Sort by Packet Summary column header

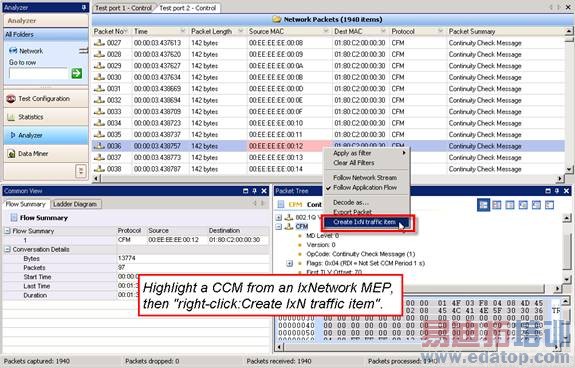click(506, 31)
